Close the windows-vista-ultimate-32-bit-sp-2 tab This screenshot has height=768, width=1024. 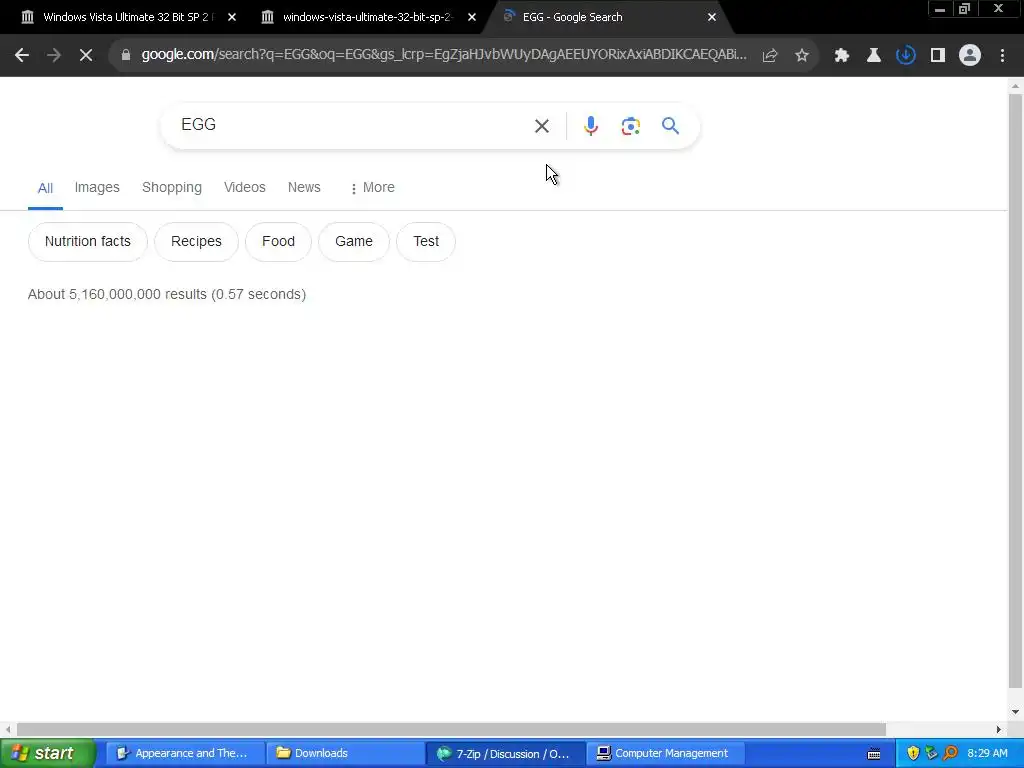click(x=472, y=17)
